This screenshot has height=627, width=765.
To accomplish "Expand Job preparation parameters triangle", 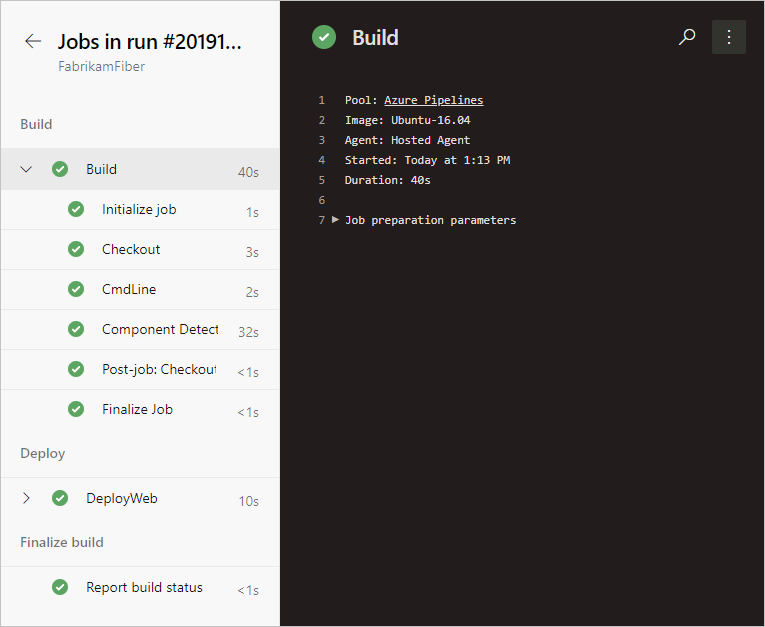I will pos(335,220).
